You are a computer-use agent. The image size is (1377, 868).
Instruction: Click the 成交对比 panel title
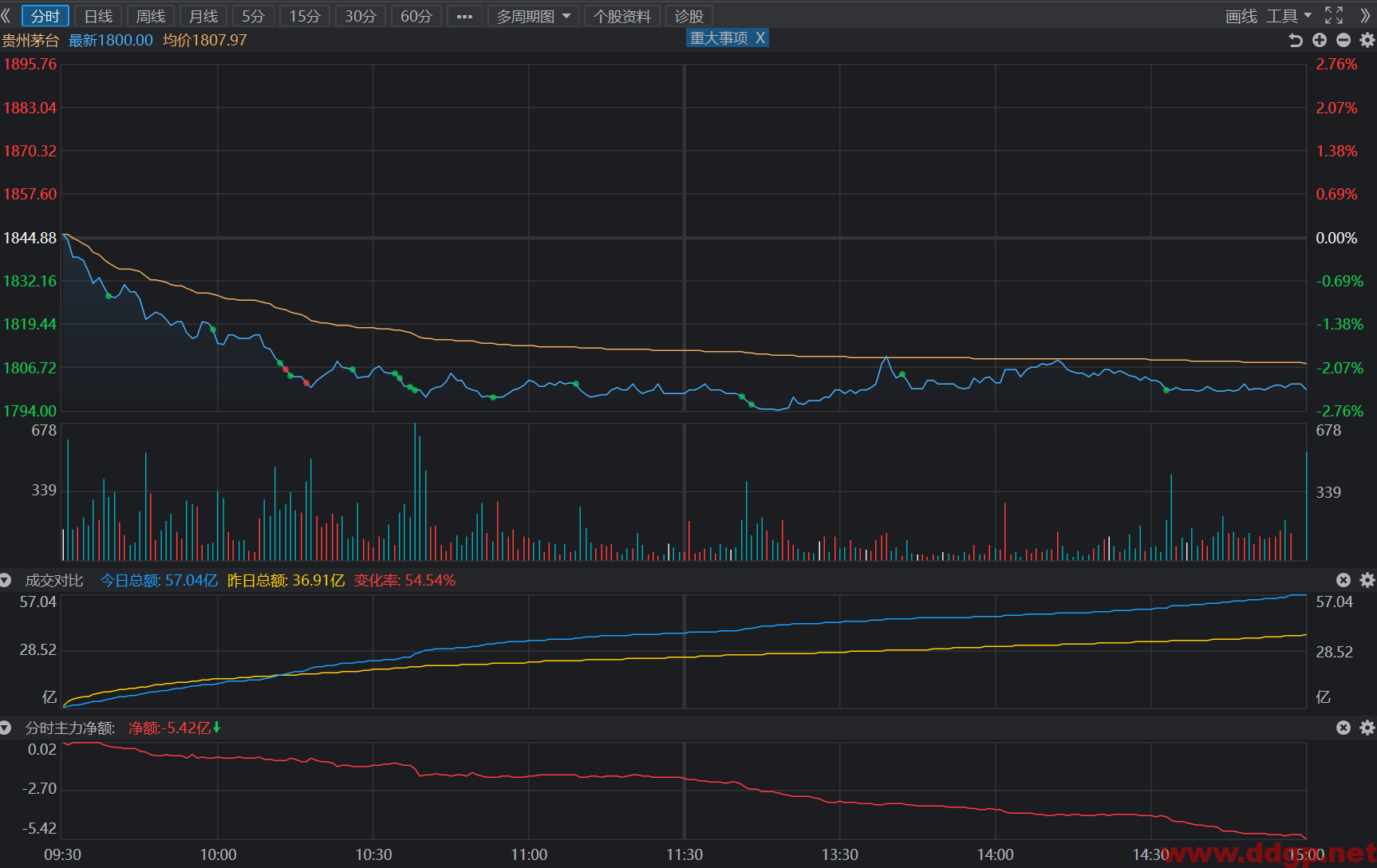(x=54, y=580)
